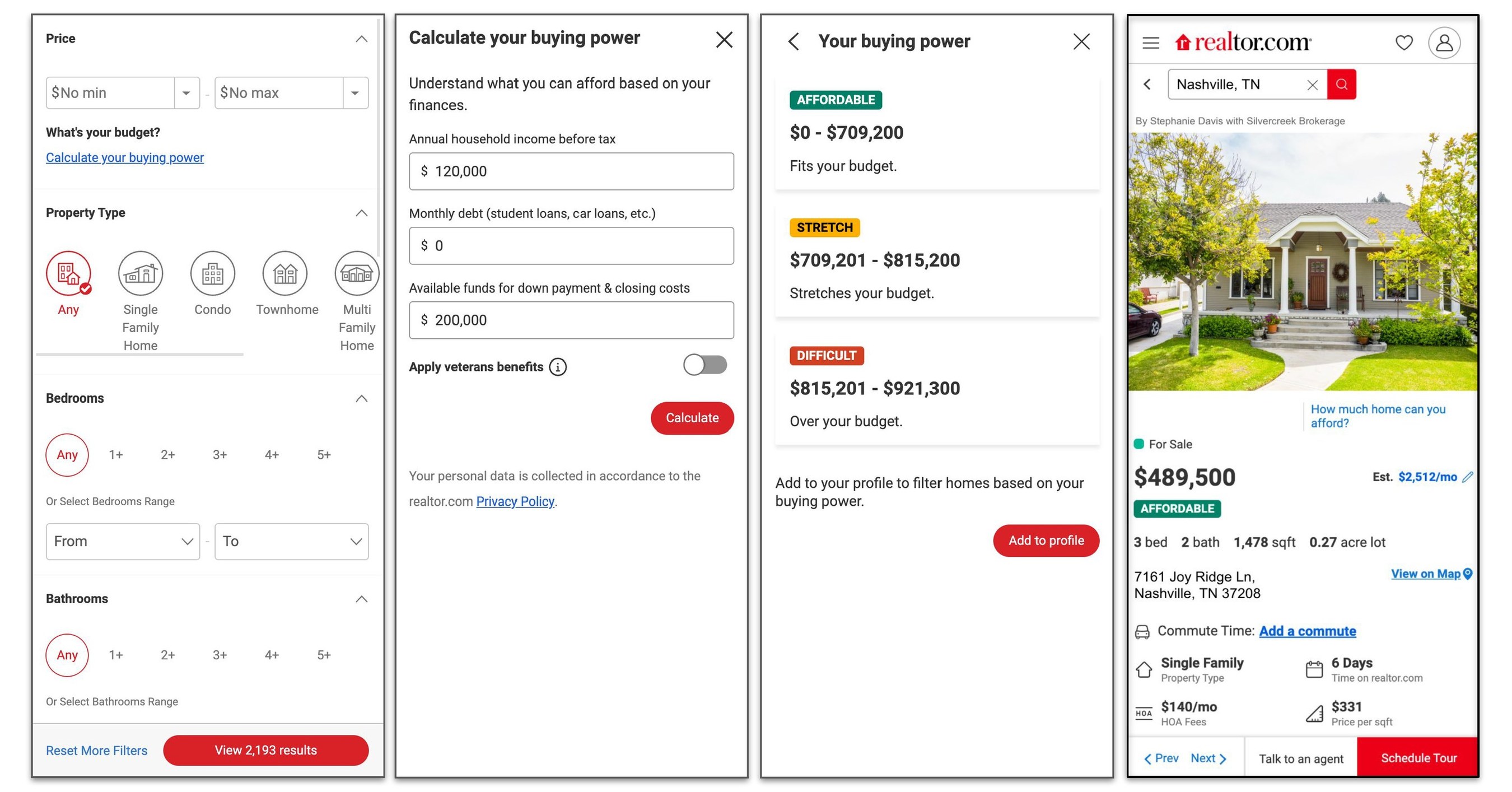Click the Calculate button

click(x=692, y=418)
